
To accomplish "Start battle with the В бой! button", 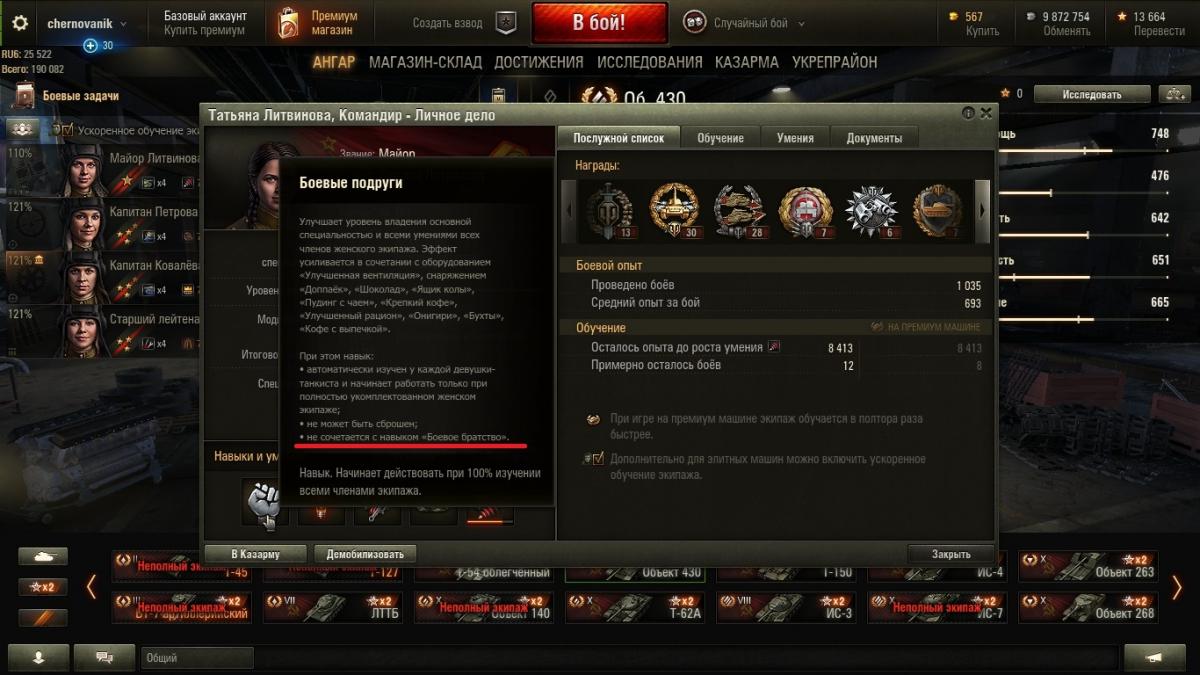I will coord(600,23).
